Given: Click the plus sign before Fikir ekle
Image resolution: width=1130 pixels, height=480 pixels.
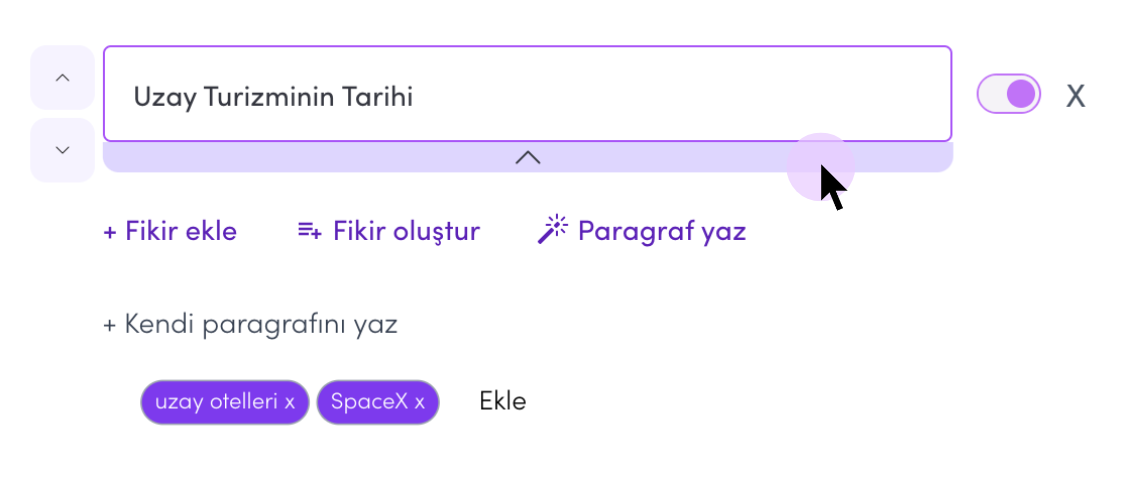Looking at the screenshot, I should click(x=110, y=232).
